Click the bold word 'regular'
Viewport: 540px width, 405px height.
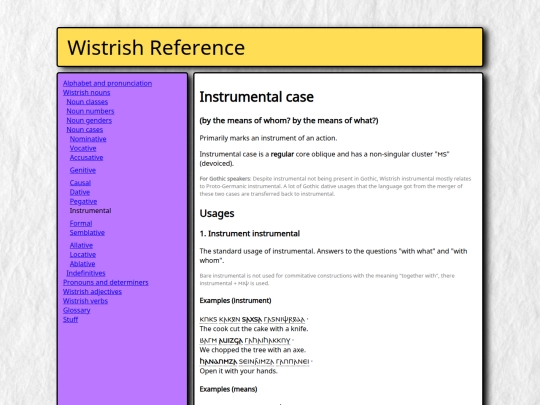(282, 154)
